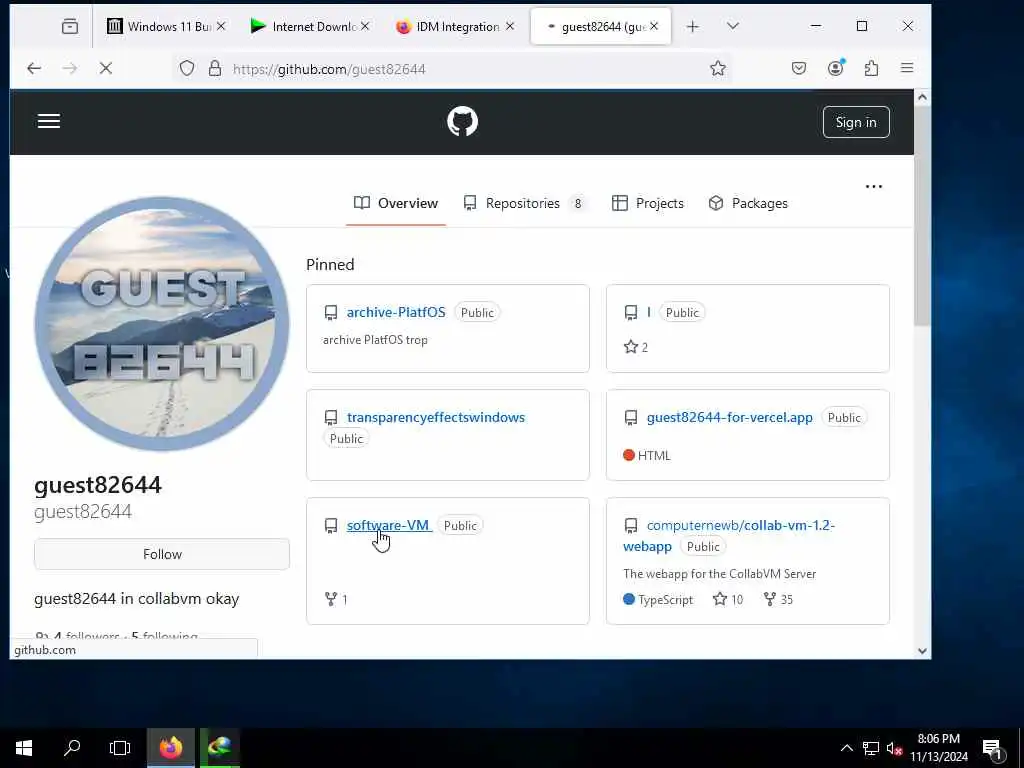Click the network tray icon
Image resolution: width=1024 pixels, height=768 pixels.
[871, 748]
